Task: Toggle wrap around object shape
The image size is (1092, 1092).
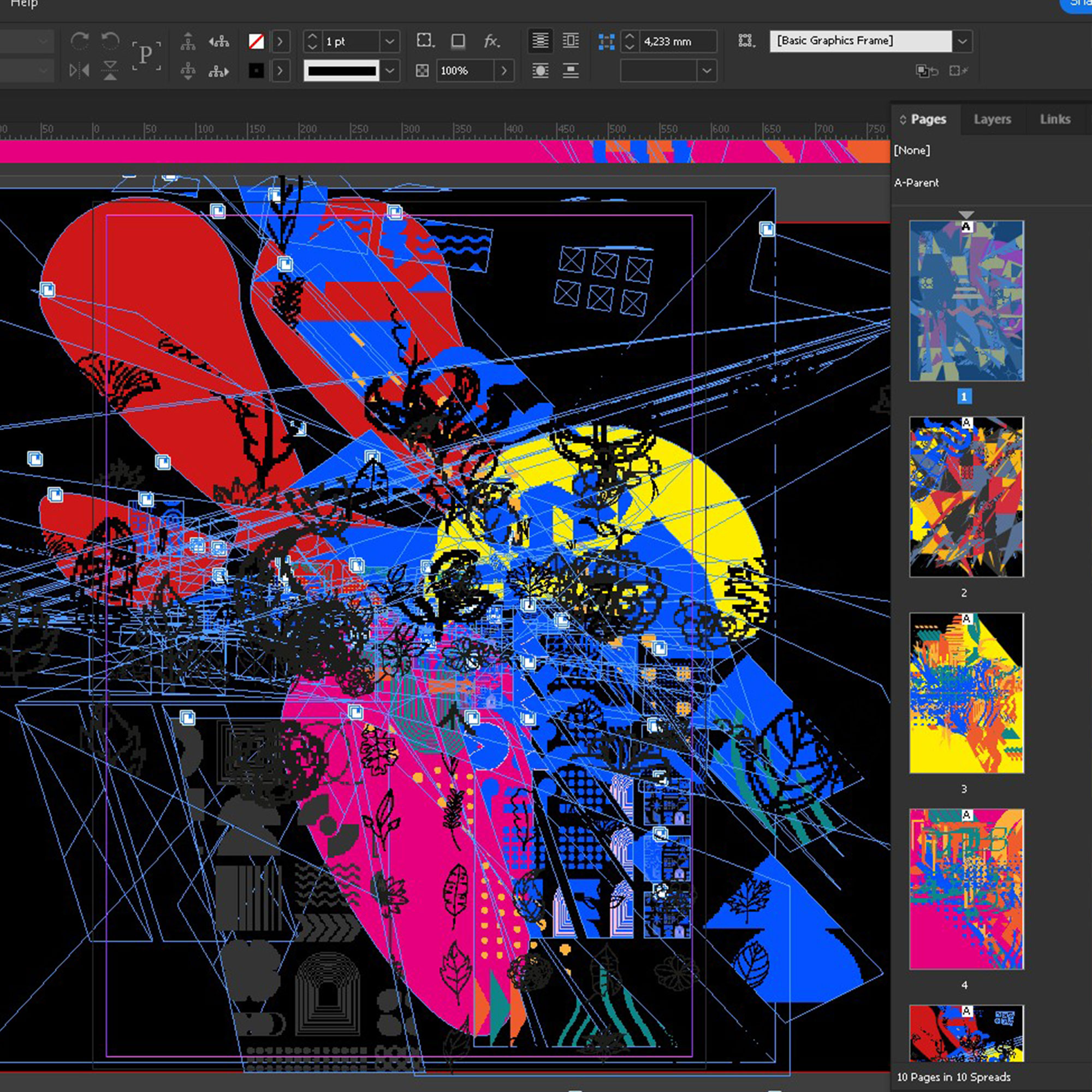Action: point(541,70)
